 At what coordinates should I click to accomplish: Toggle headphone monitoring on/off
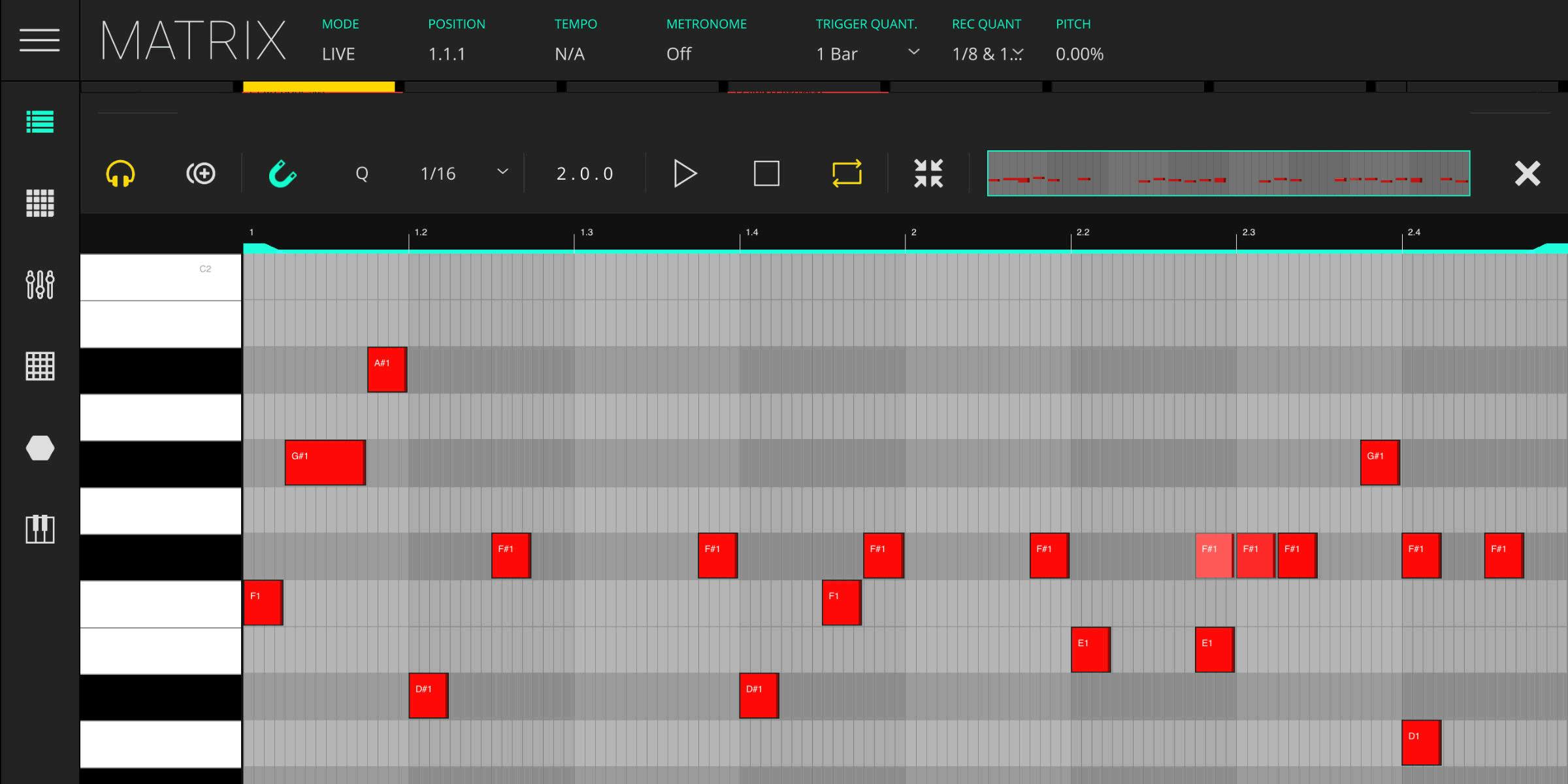[120, 174]
